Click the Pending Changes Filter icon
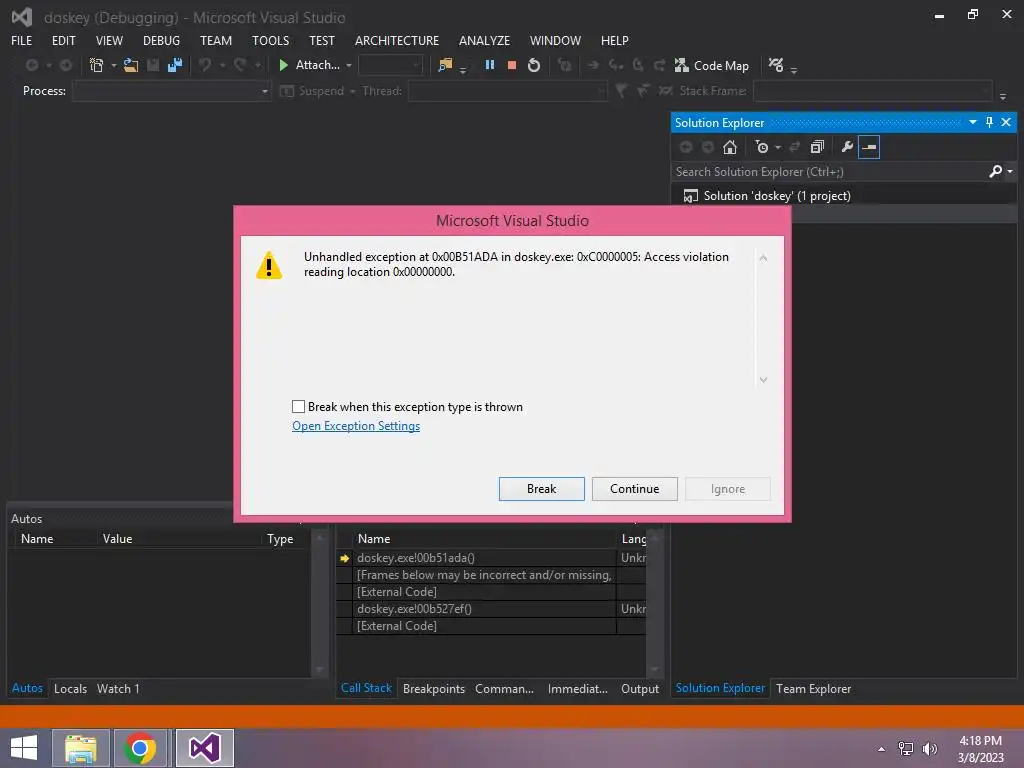This screenshot has width=1024, height=768. [x=761, y=147]
